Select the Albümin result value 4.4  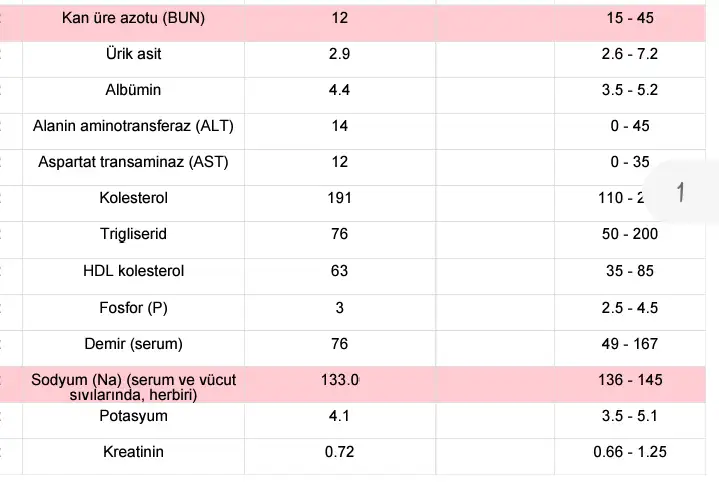[x=339, y=90]
